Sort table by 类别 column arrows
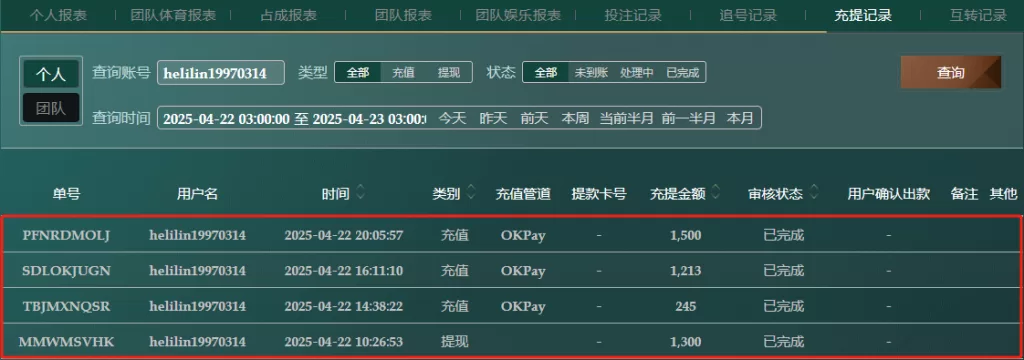The image size is (1024, 360). 471,193
